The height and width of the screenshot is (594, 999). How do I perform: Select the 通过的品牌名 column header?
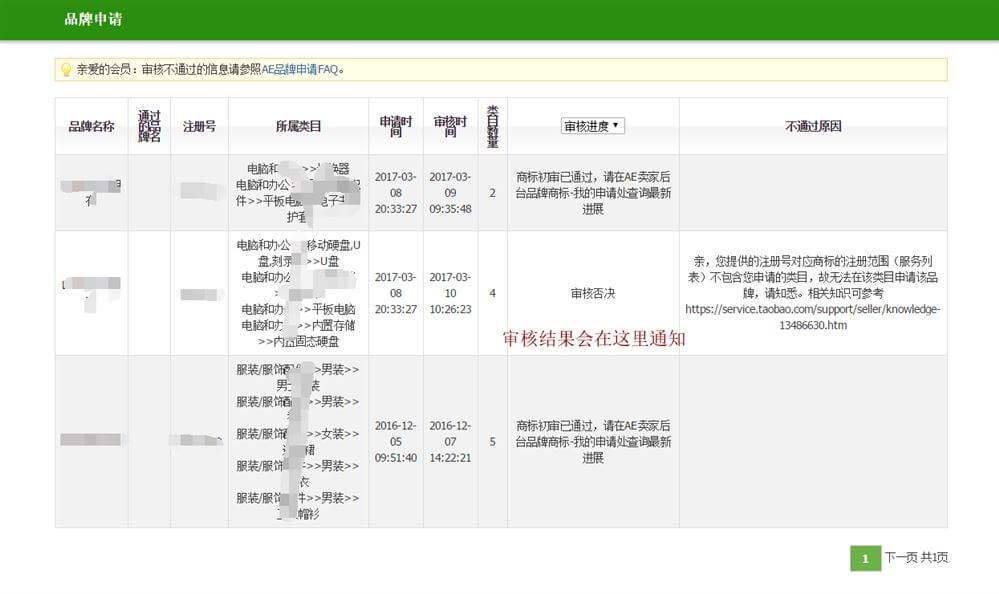tap(149, 127)
